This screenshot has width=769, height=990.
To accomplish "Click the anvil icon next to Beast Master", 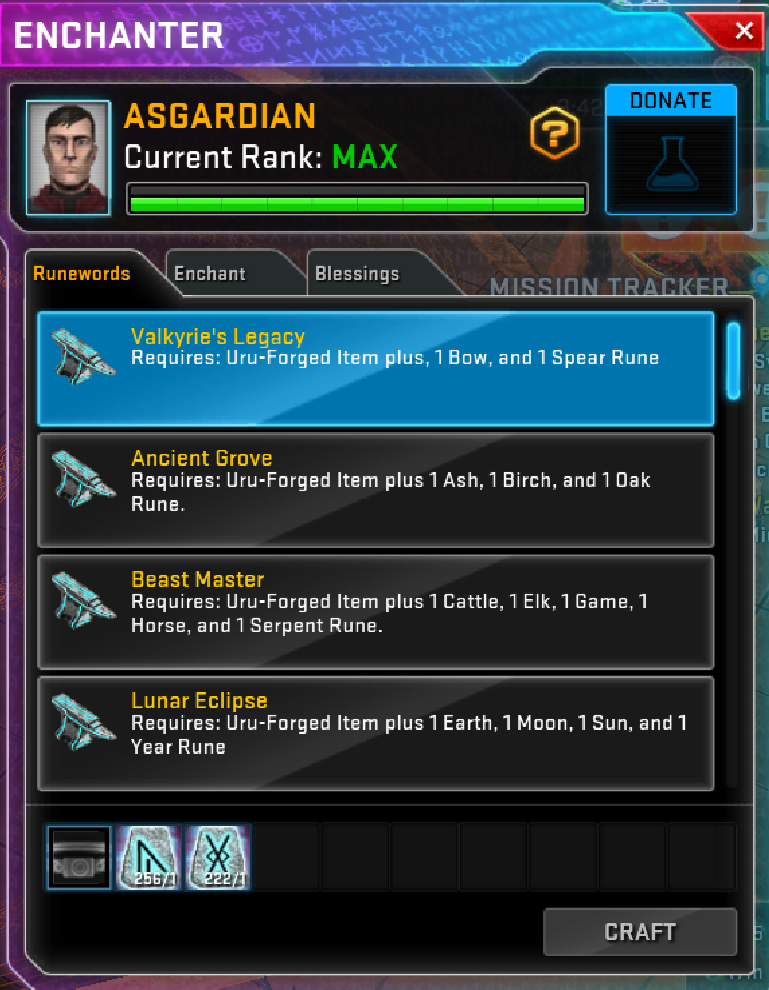I will (x=83, y=600).
